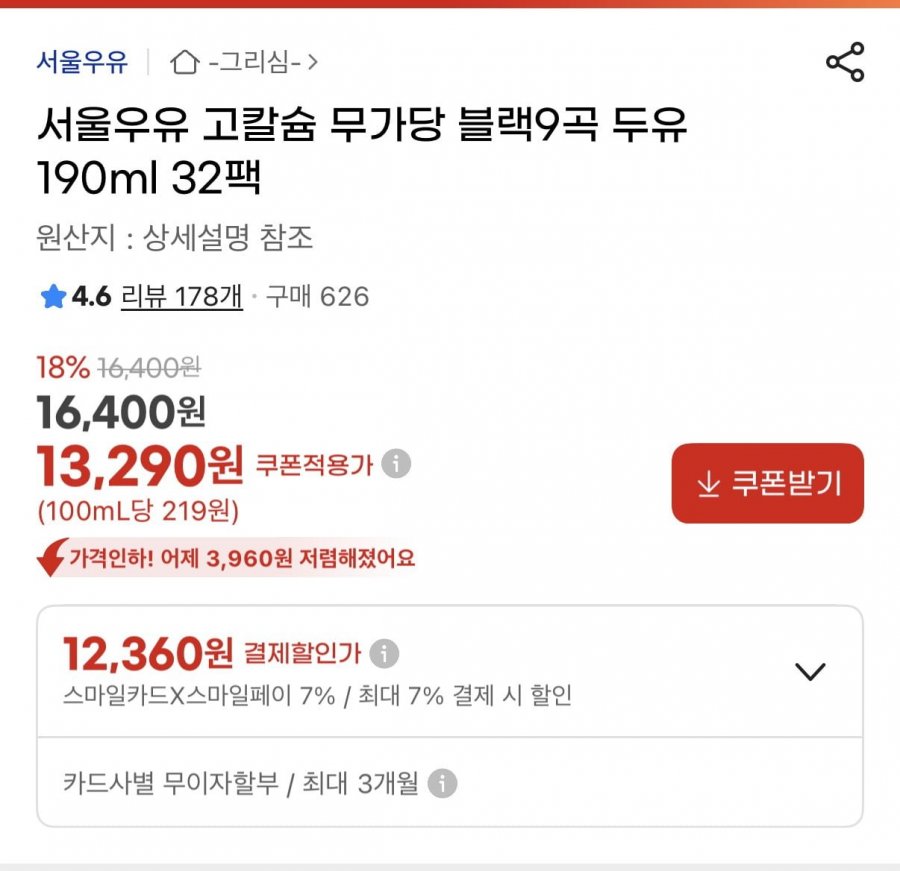Go to the -그리심- seller shop

[255, 63]
